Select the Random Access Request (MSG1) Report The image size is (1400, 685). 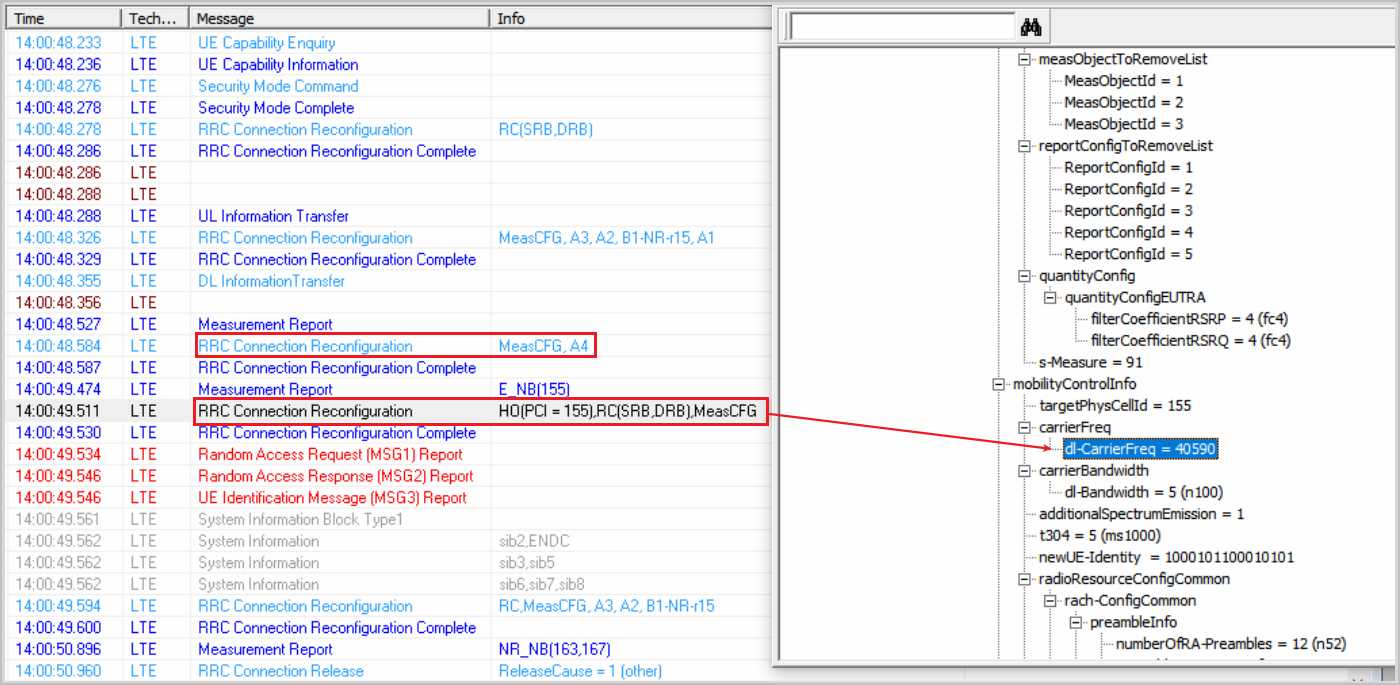(x=329, y=455)
